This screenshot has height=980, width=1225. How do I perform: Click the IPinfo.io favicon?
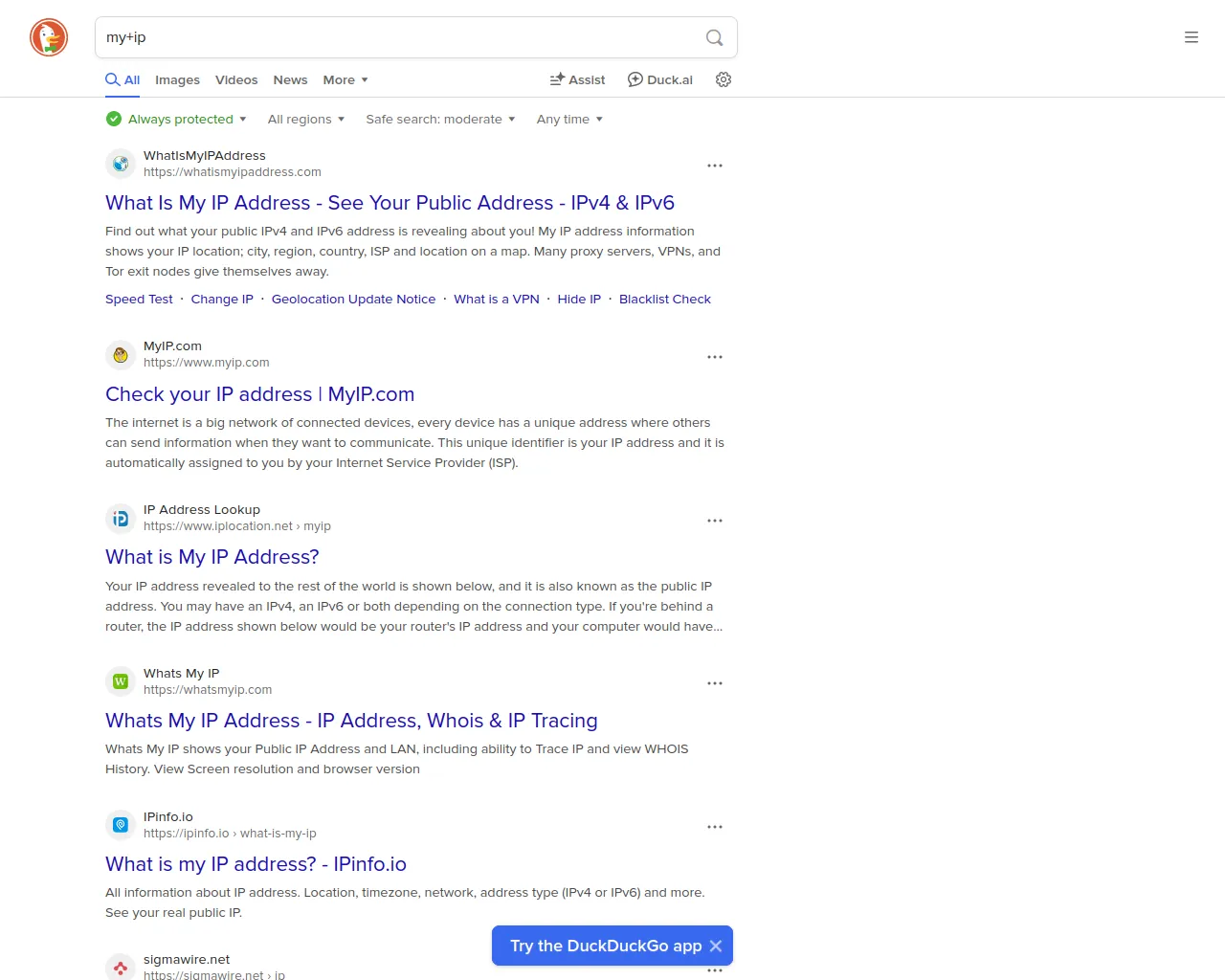coord(121,825)
